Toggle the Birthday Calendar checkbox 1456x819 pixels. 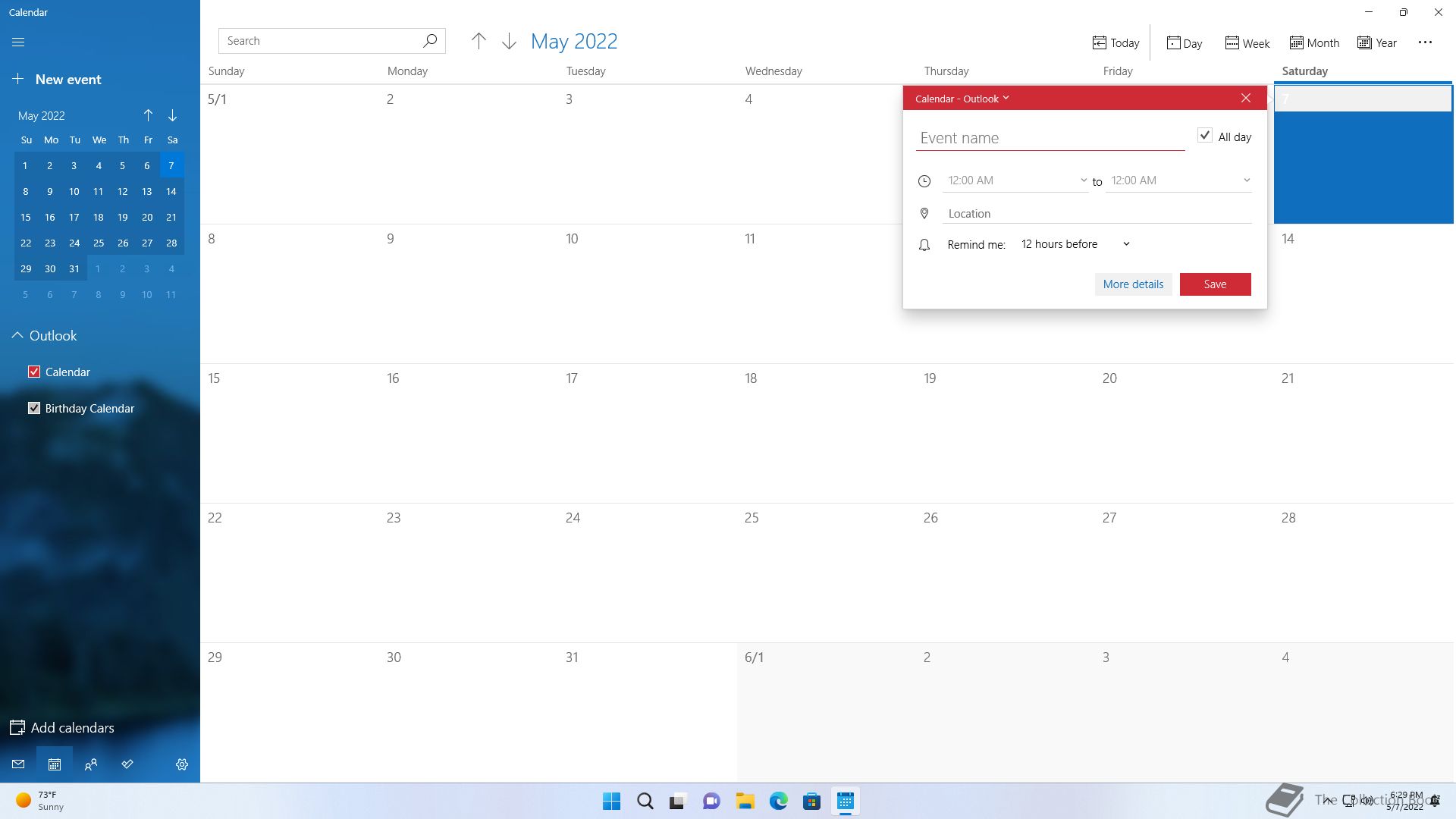tap(34, 408)
